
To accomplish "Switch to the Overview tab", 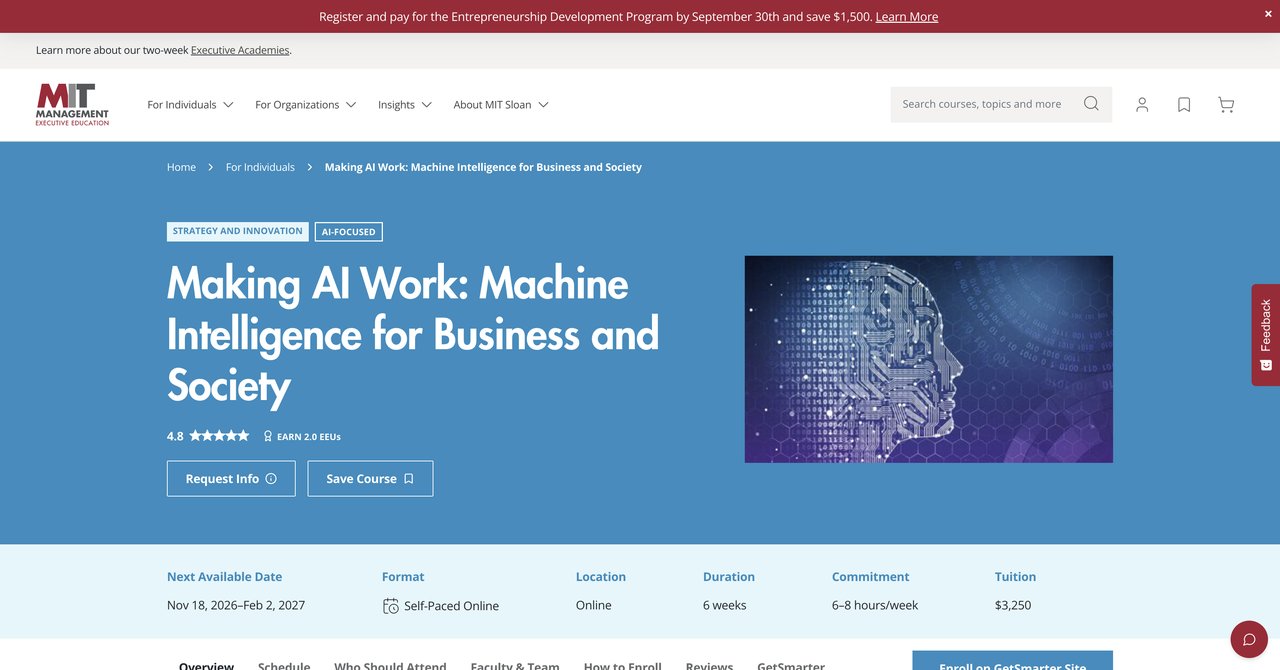I will tap(206, 666).
